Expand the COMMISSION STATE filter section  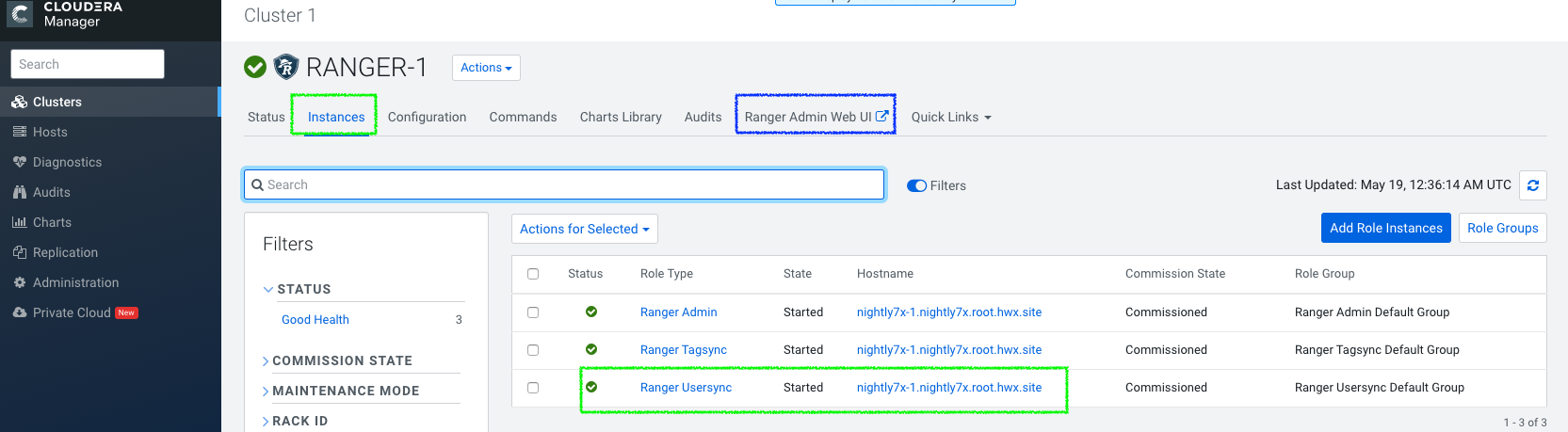click(337, 360)
